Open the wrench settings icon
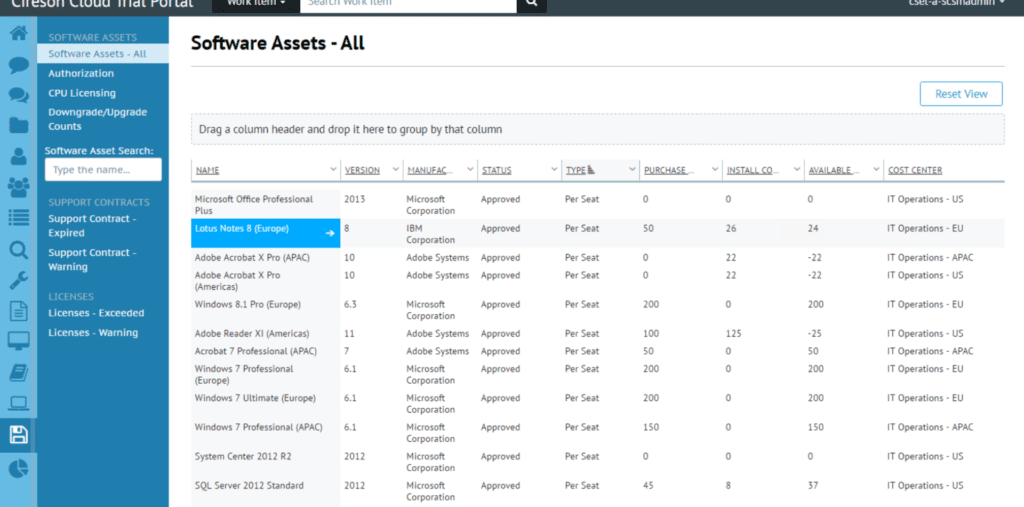Screen dimensions: 1024x507 pyautogui.click(x=18, y=281)
